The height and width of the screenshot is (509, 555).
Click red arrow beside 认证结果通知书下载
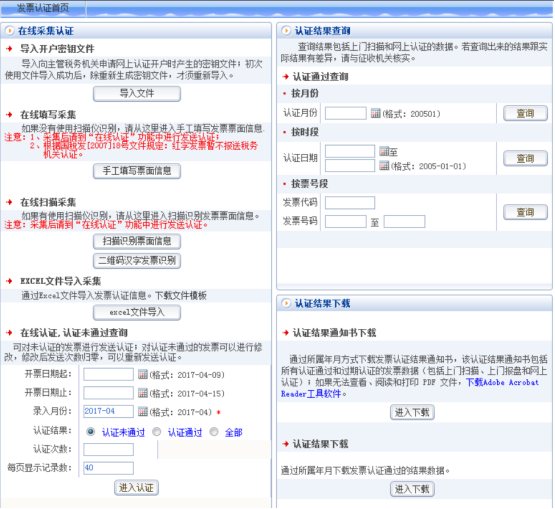click(x=286, y=333)
